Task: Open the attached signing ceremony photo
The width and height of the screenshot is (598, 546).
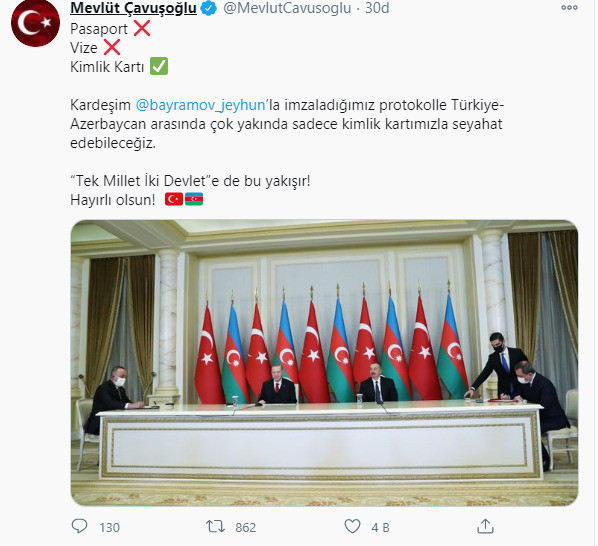Action: [x=325, y=363]
